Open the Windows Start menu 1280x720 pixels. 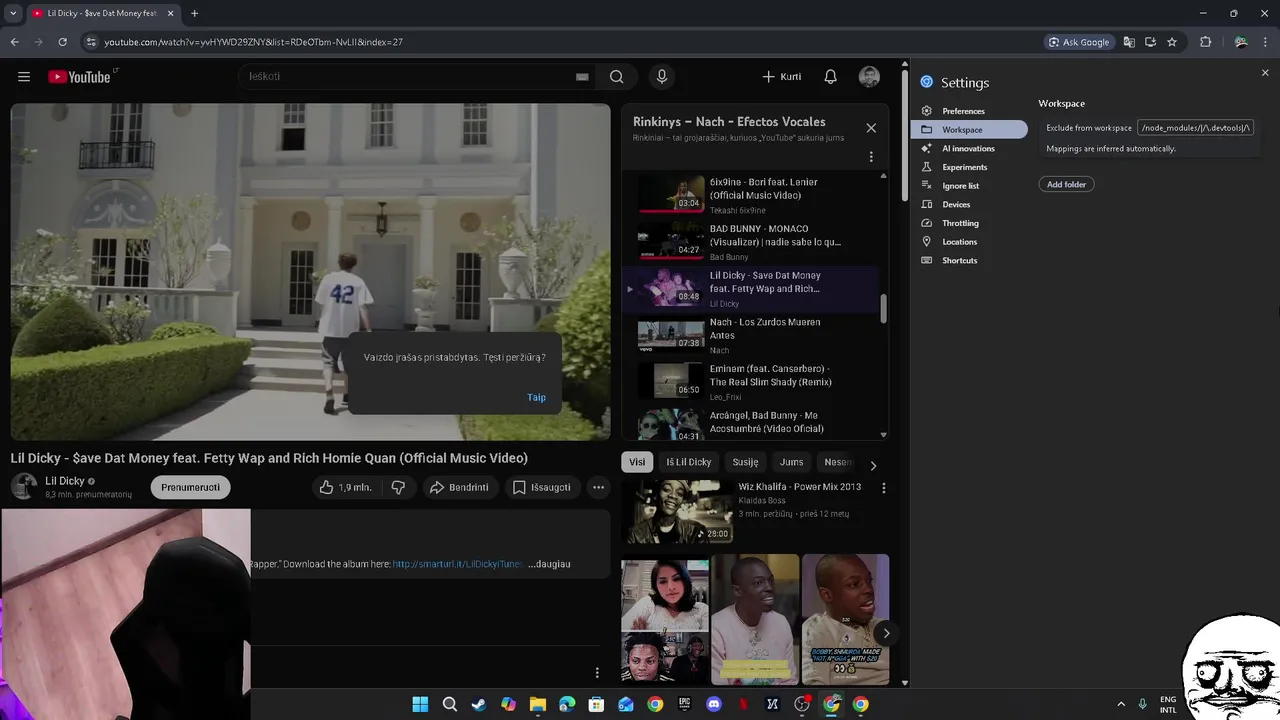click(420, 704)
